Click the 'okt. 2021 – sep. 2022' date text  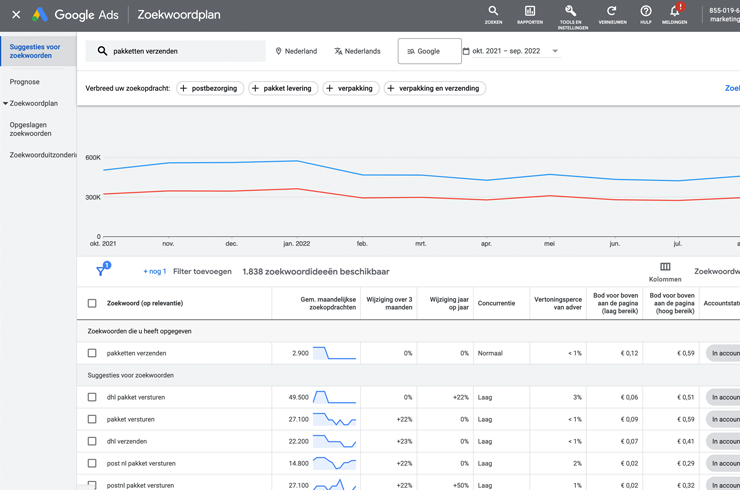(x=506, y=51)
